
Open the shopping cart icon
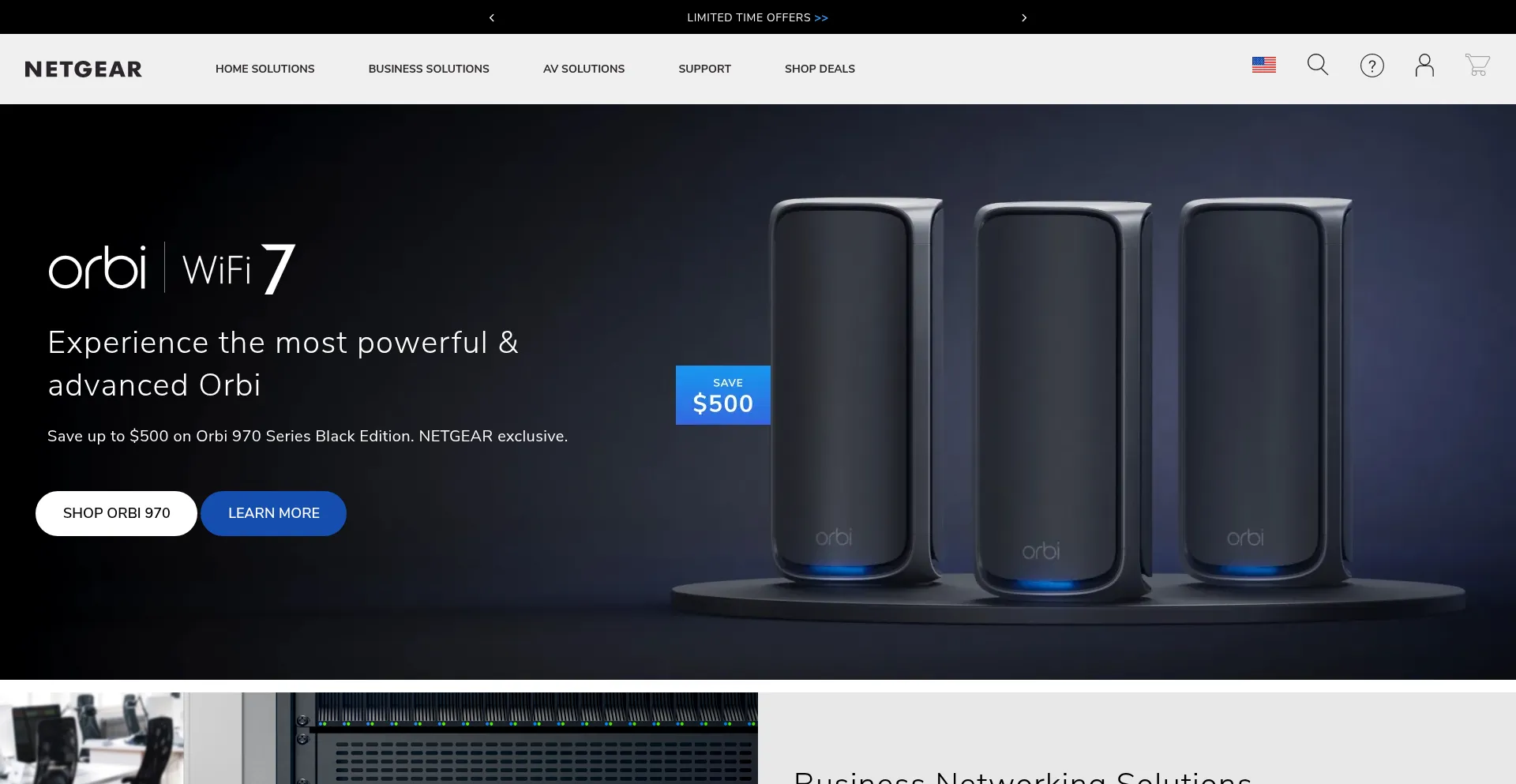pyautogui.click(x=1477, y=65)
